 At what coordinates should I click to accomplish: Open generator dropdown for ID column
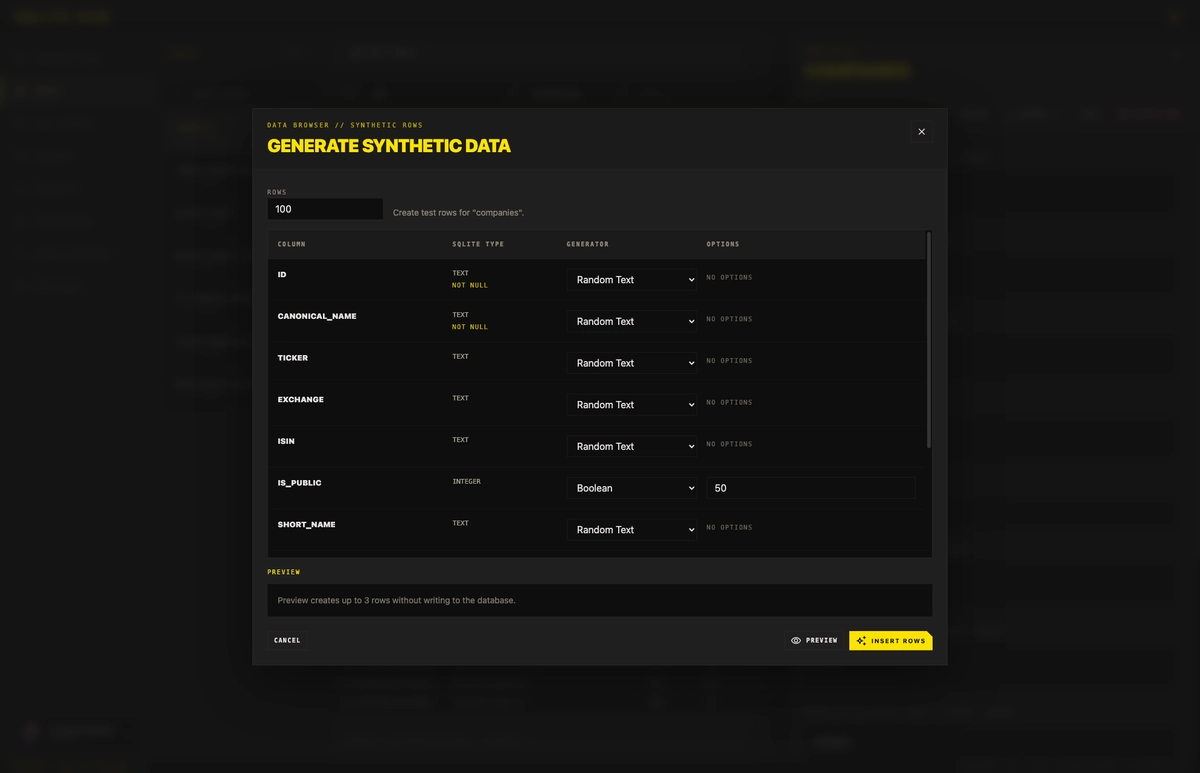pos(632,280)
